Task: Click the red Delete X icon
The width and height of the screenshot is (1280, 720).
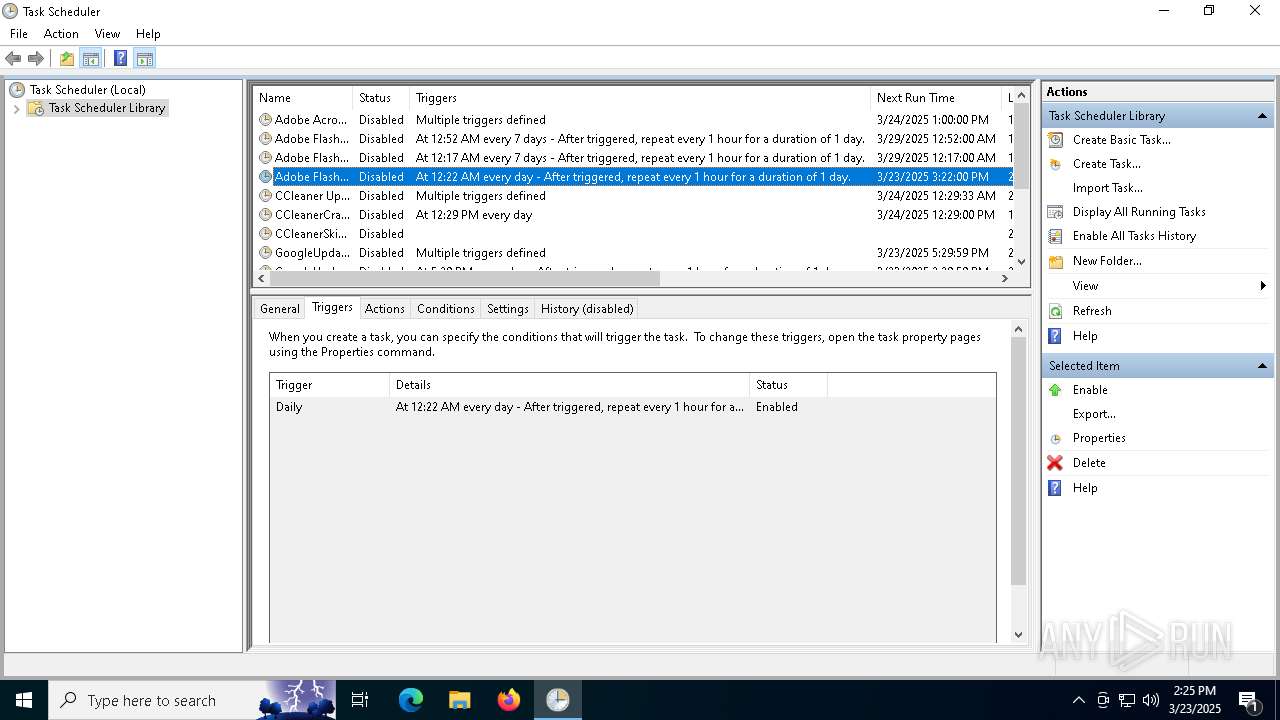Action: tap(1055, 463)
